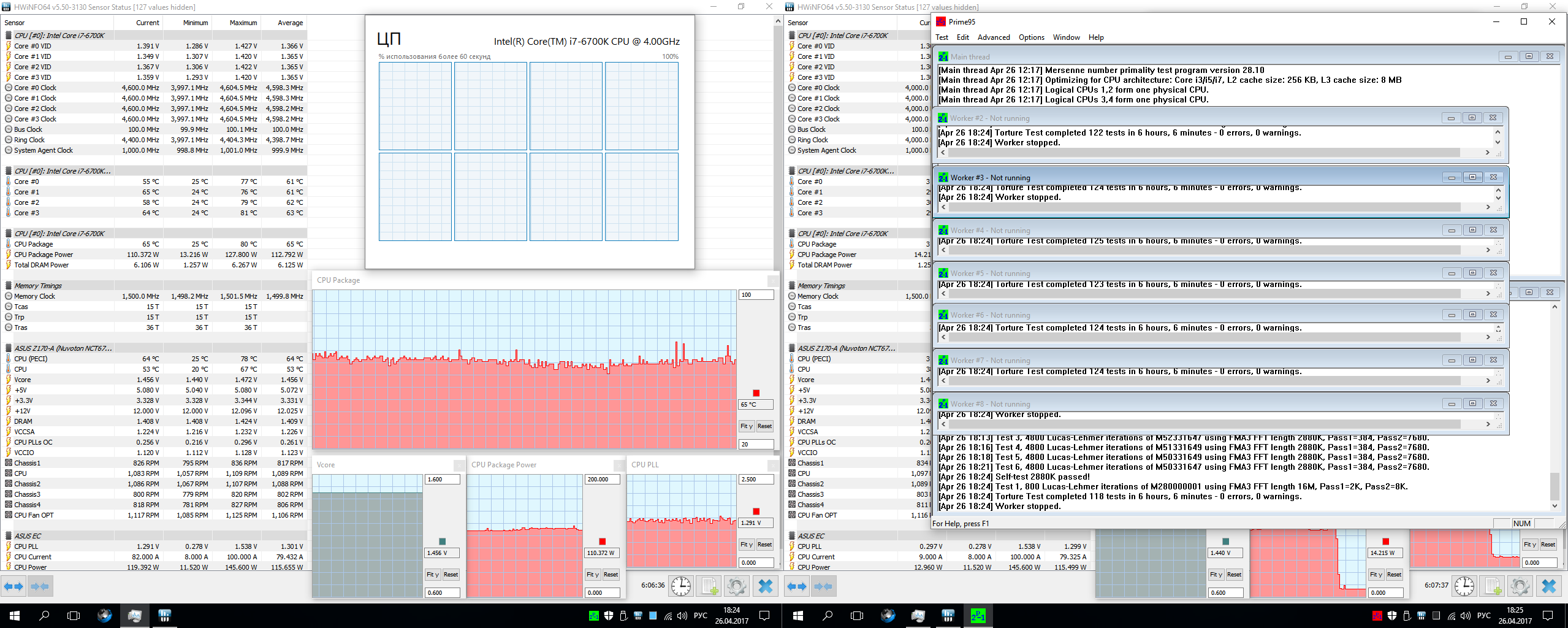Image resolution: width=1568 pixels, height=628 pixels.
Task: Click Reset in graph showing 14.215 W
Action: click(1394, 575)
